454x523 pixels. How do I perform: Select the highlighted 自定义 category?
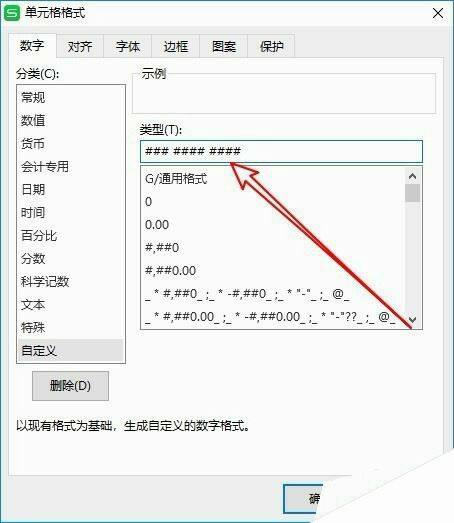(x=71, y=351)
